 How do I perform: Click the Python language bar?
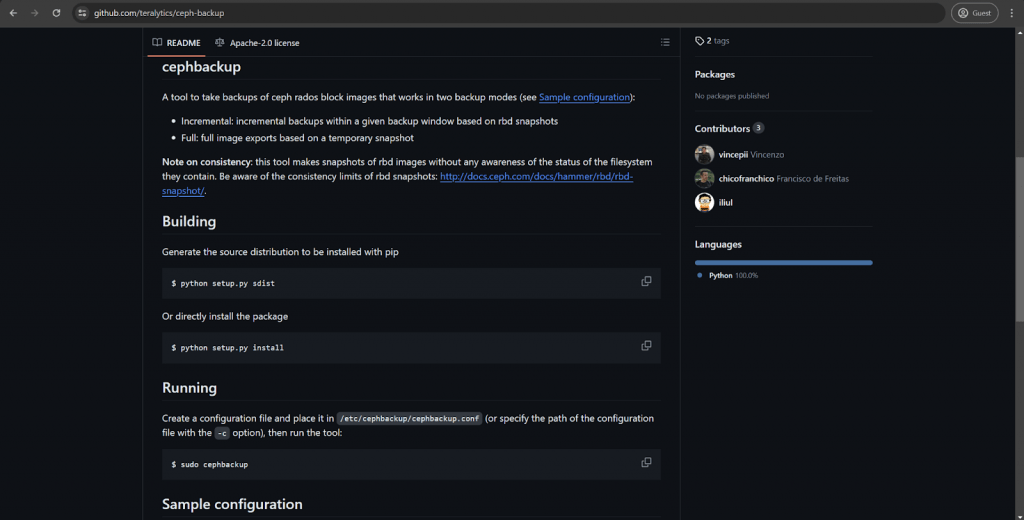(783, 262)
